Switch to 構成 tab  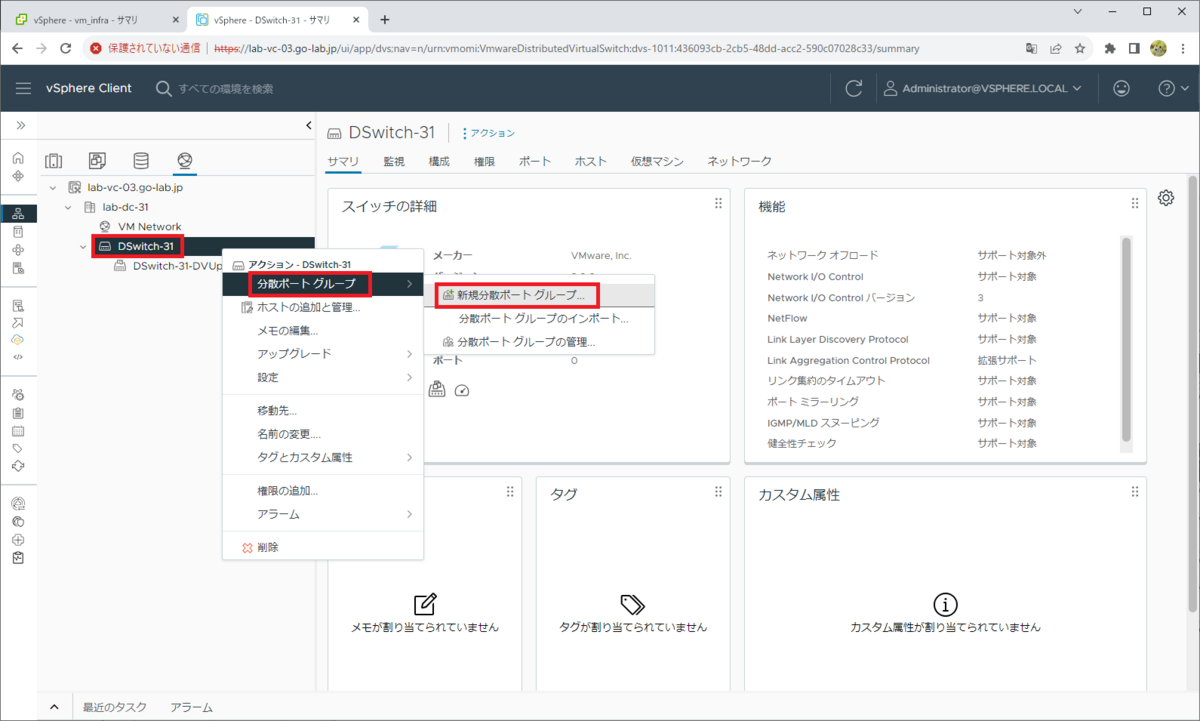[439, 161]
